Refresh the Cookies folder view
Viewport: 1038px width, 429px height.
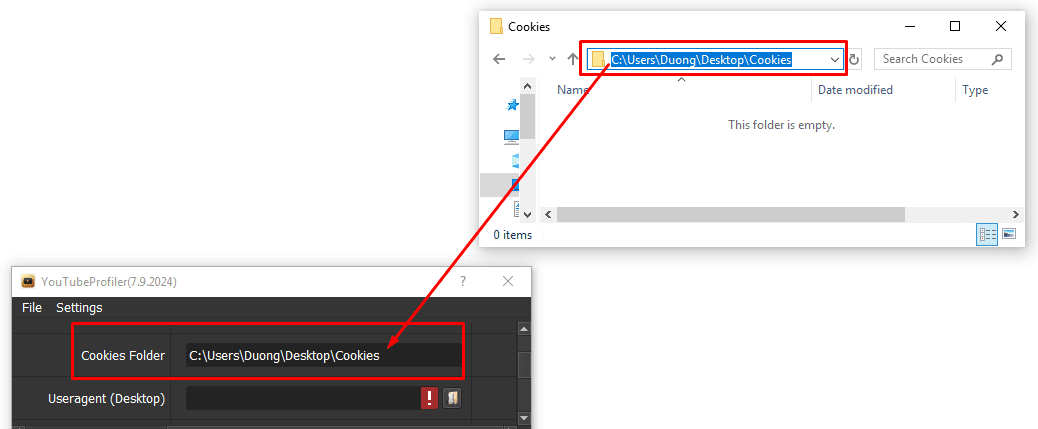(855, 60)
